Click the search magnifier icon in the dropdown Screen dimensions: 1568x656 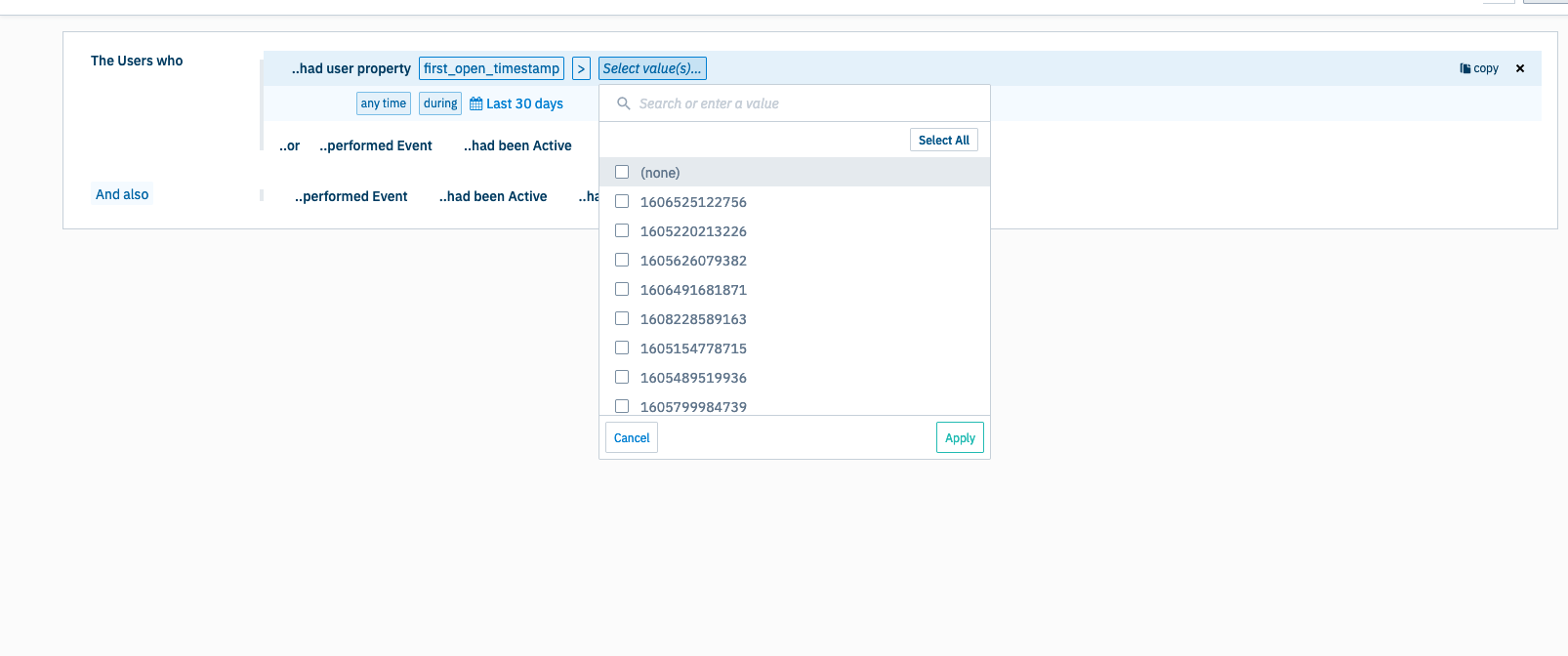point(623,103)
